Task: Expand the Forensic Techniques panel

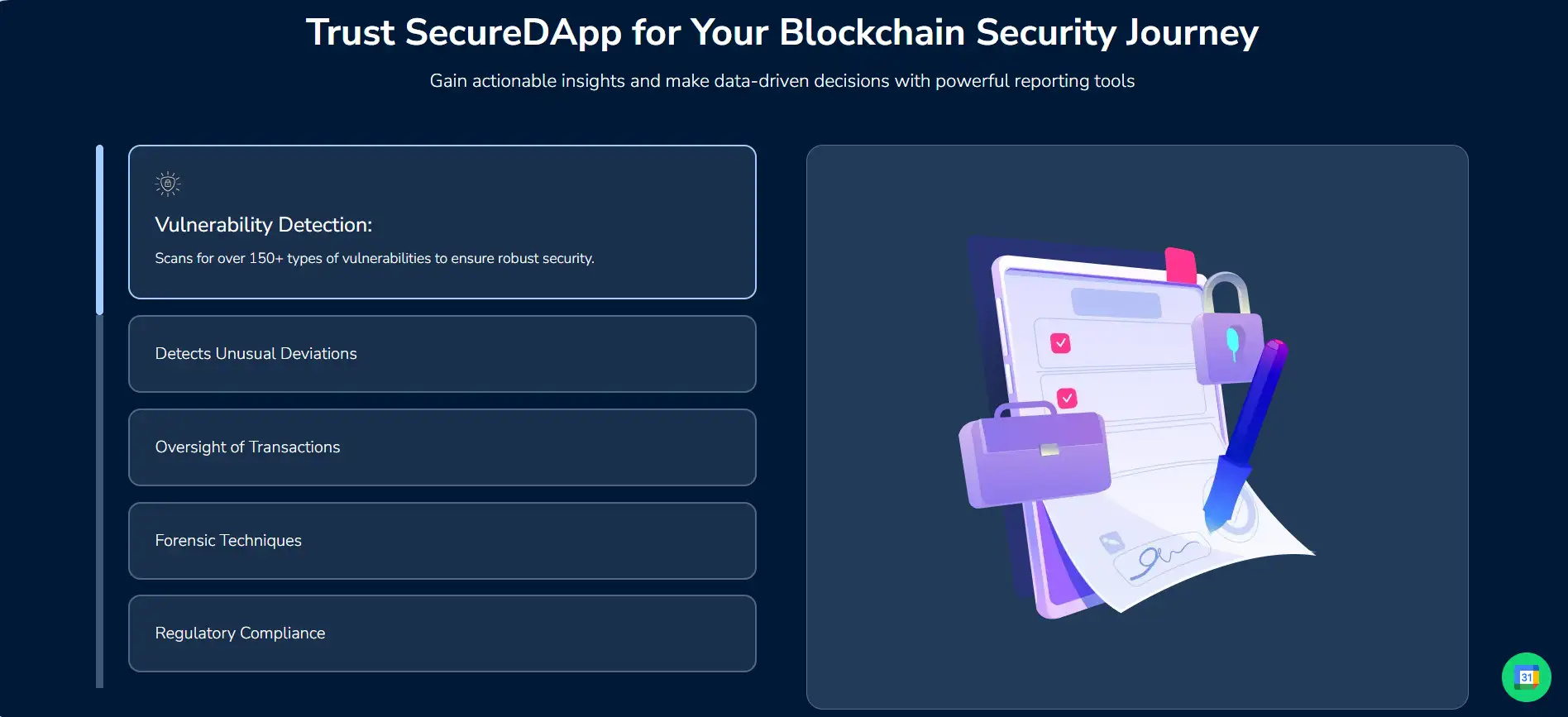Action: [x=442, y=541]
